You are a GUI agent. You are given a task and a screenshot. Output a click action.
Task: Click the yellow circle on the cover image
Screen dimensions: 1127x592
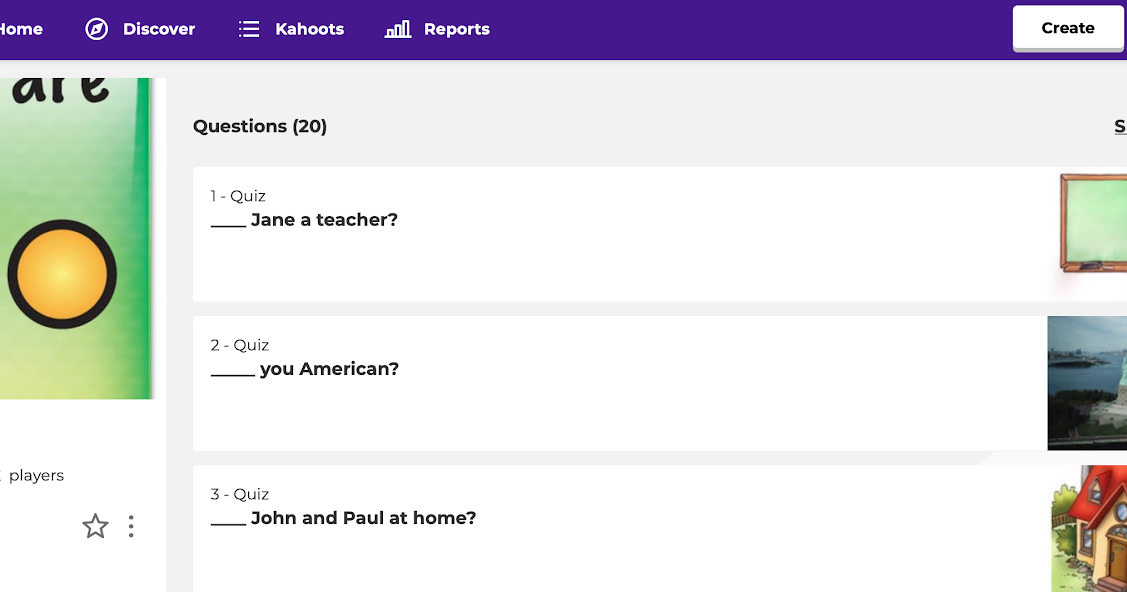[x=62, y=273]
